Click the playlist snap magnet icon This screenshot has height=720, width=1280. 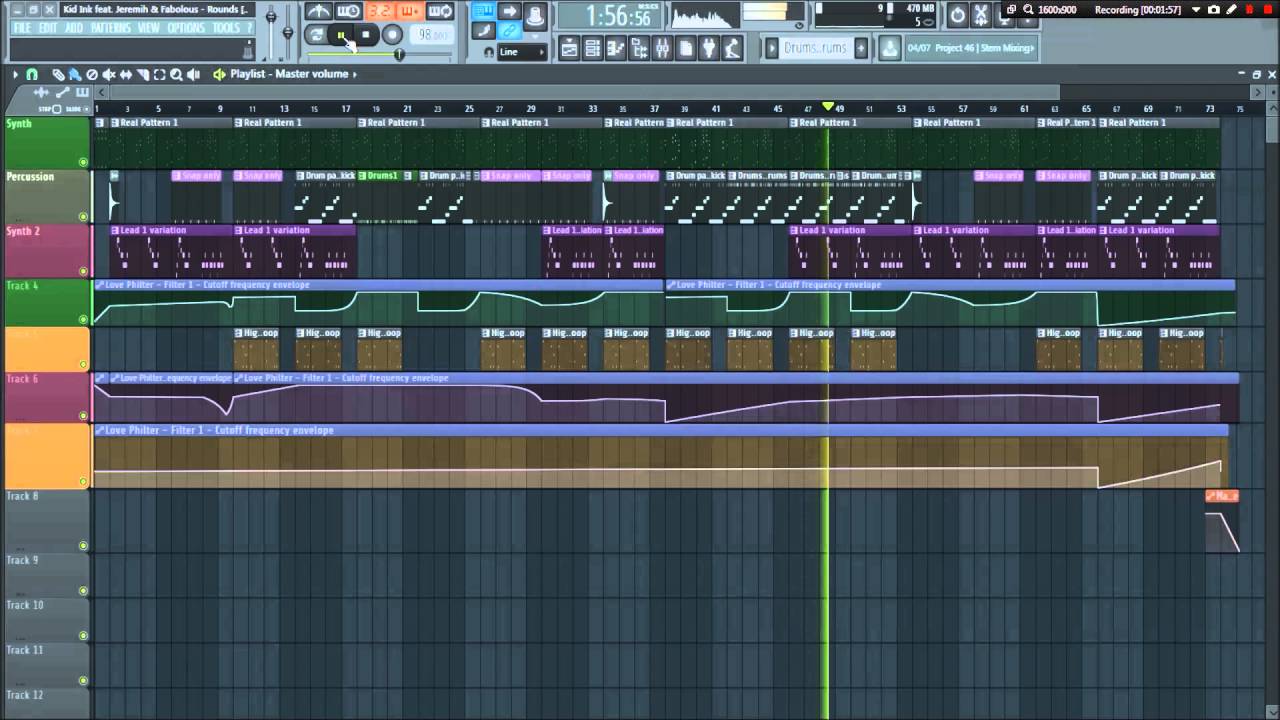[32, 74]
